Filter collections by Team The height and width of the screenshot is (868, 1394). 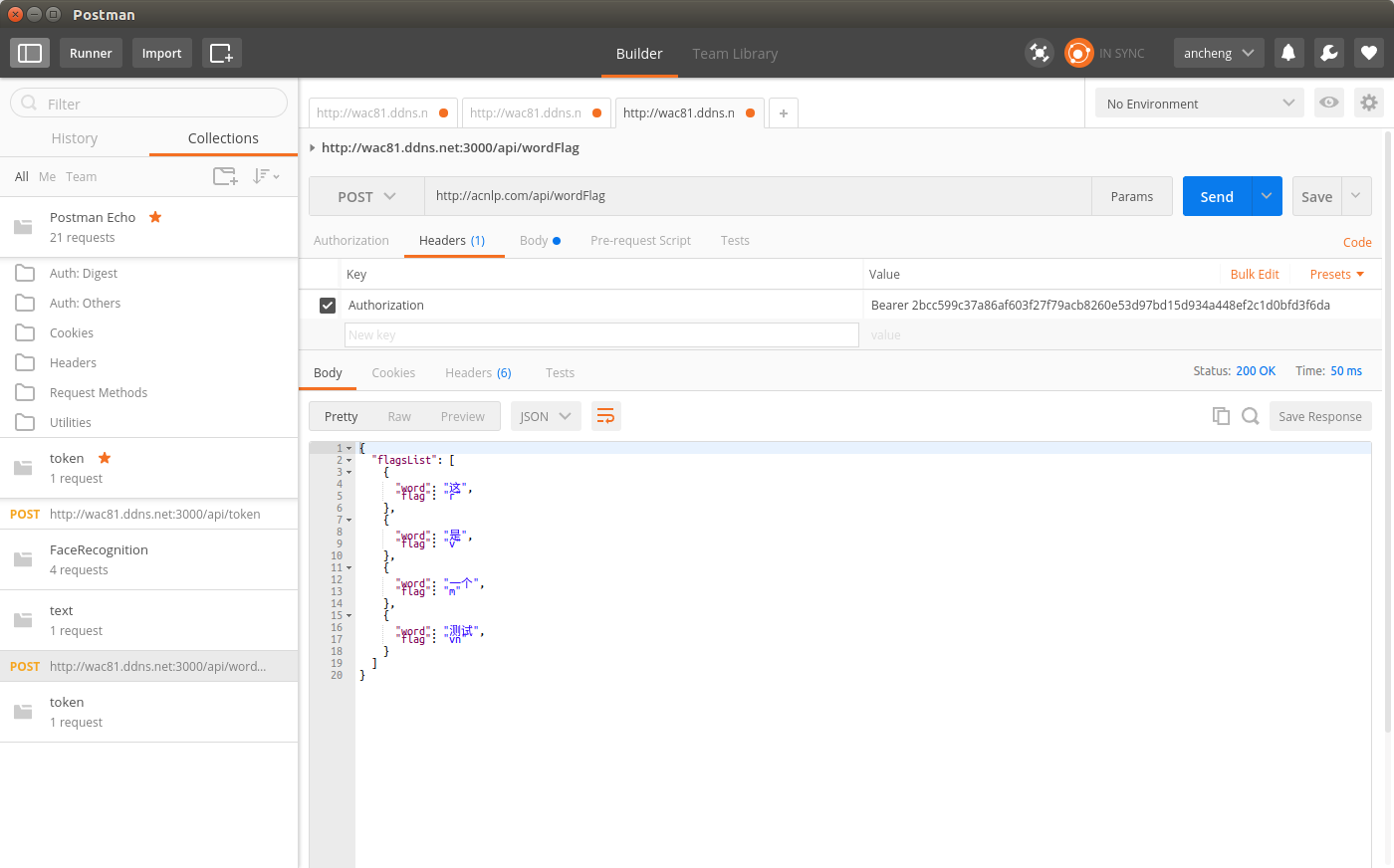pos(82,176)
